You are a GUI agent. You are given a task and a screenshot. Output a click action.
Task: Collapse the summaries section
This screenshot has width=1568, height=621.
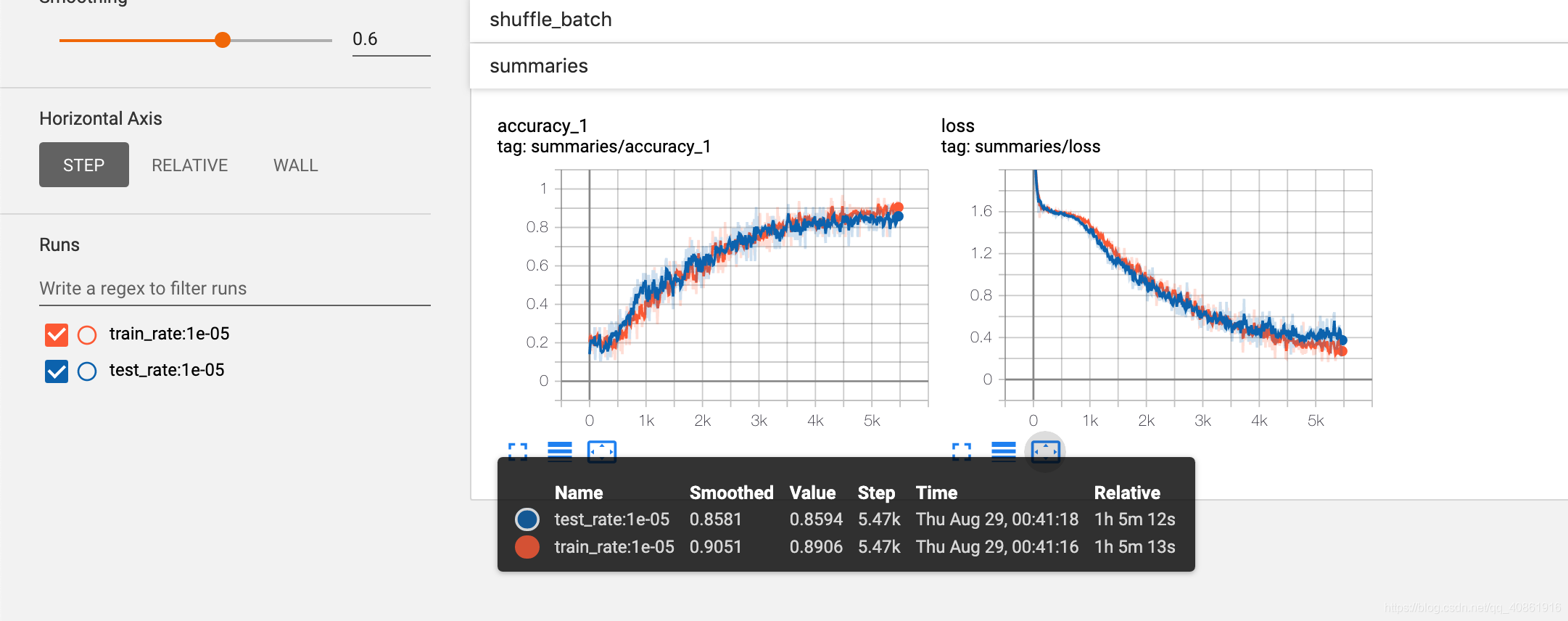click(1019, 66)
